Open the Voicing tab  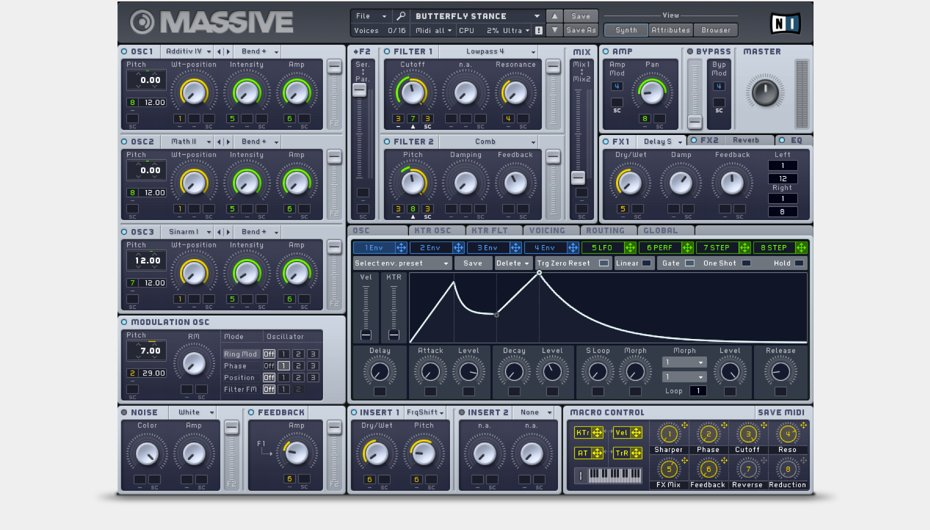(547, 230)
